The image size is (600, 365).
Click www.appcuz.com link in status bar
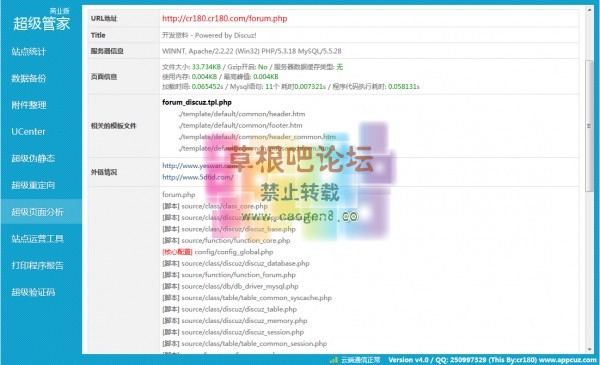pos(567,360)
